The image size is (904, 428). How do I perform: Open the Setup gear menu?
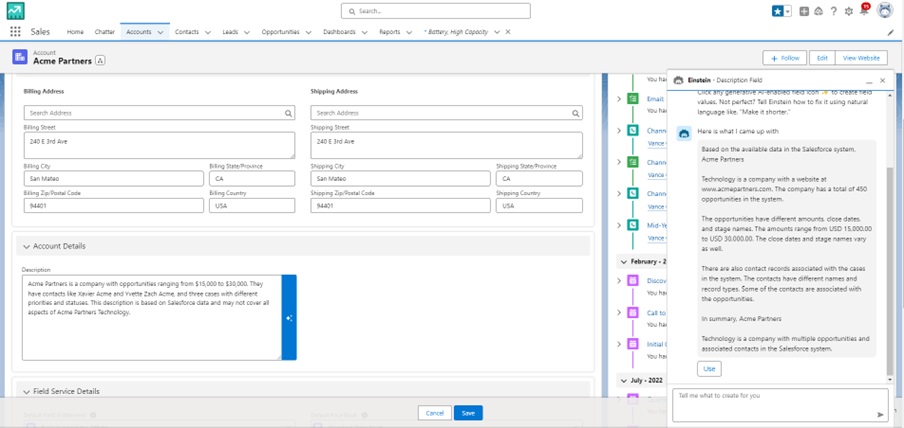click(x=849, y=11)
